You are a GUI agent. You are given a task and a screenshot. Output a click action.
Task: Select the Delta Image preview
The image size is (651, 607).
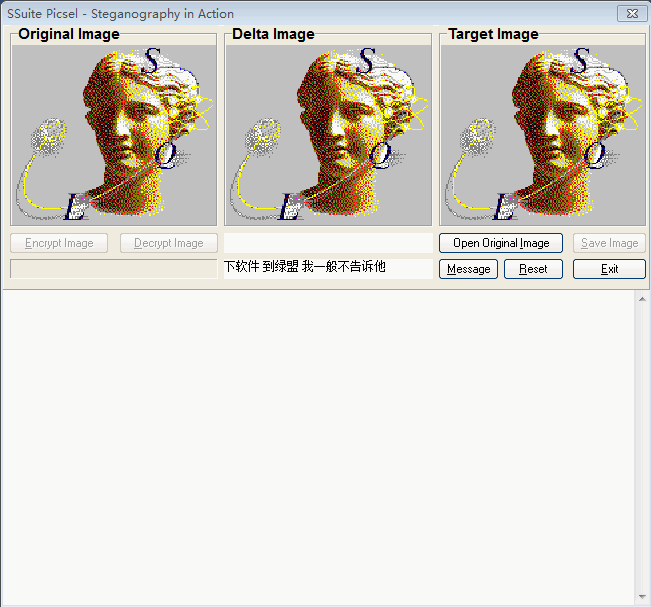click(x=328, y=135)
